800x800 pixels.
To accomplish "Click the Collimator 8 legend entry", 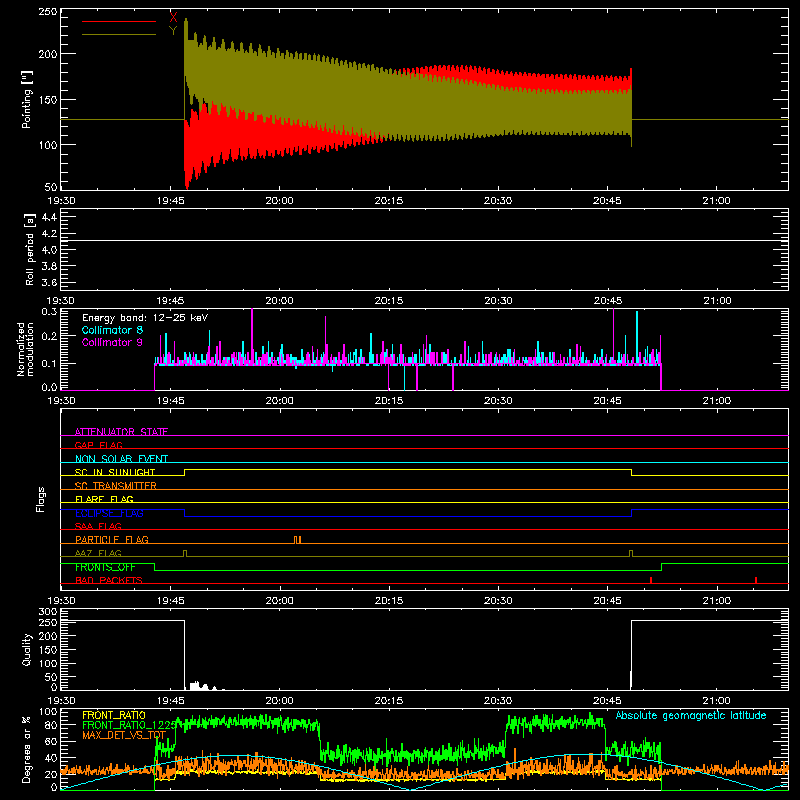I will pos(112,330).
